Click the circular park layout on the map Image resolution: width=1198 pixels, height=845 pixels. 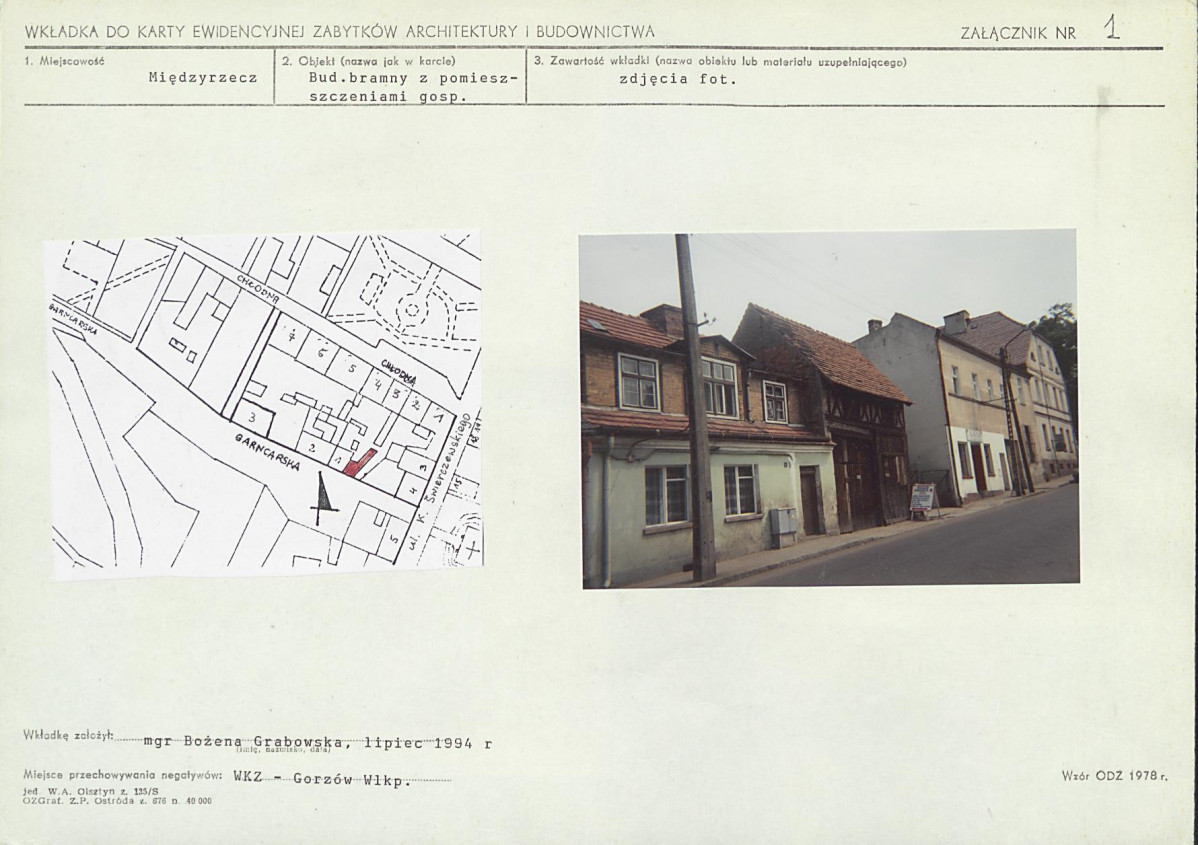(411, 307)
